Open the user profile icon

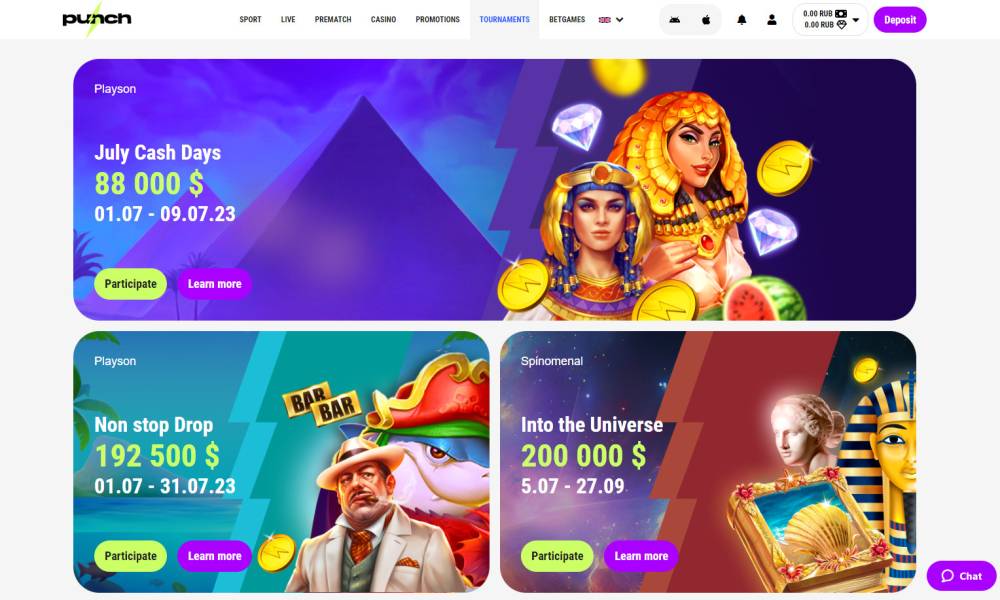click(772, 20)
